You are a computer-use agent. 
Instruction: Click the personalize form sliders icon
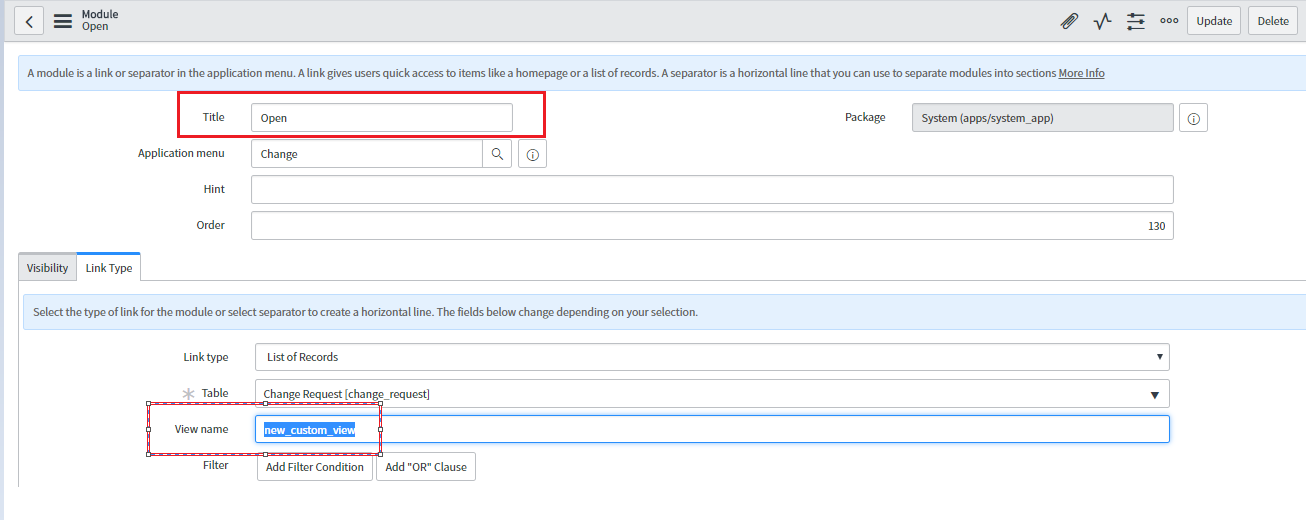pyautogui.click(x=1135, y=21)
